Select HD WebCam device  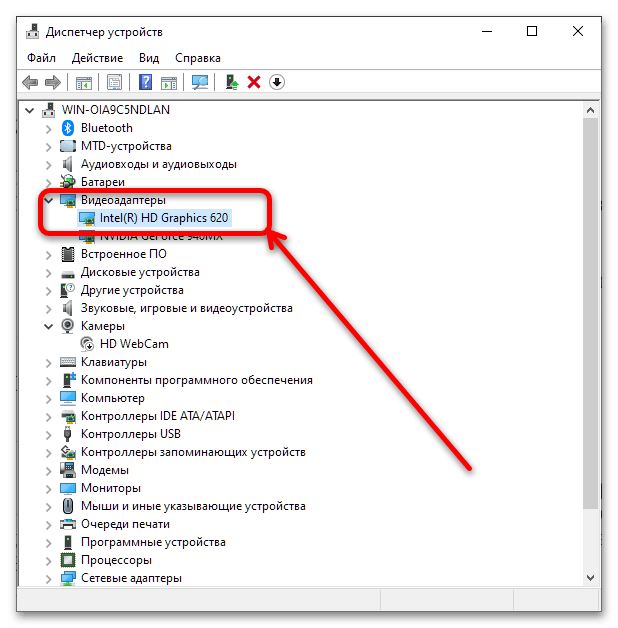coord(134,344)
